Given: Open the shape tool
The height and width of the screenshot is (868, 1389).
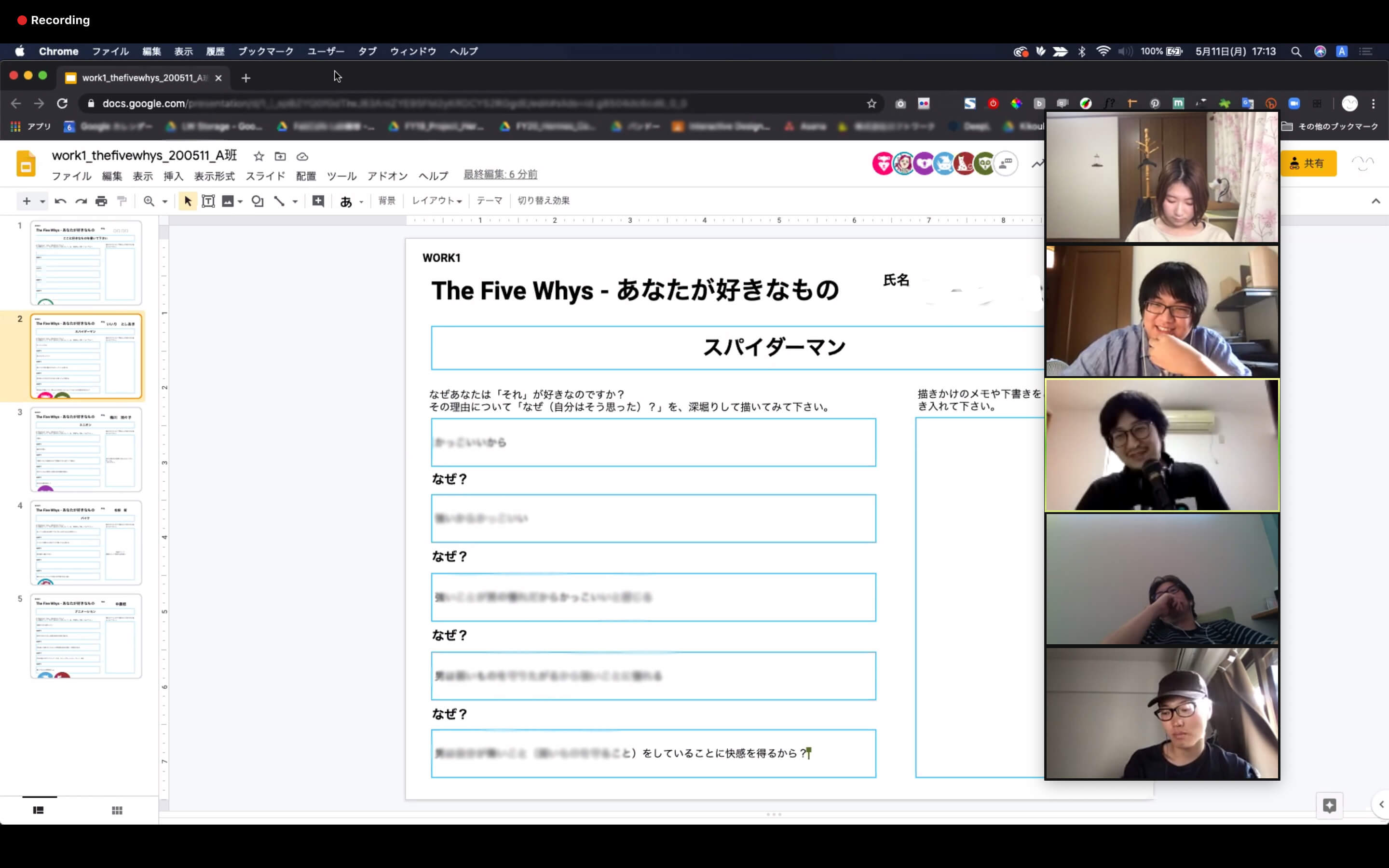Looking at the screenshot, I should [x=258, y=201].
